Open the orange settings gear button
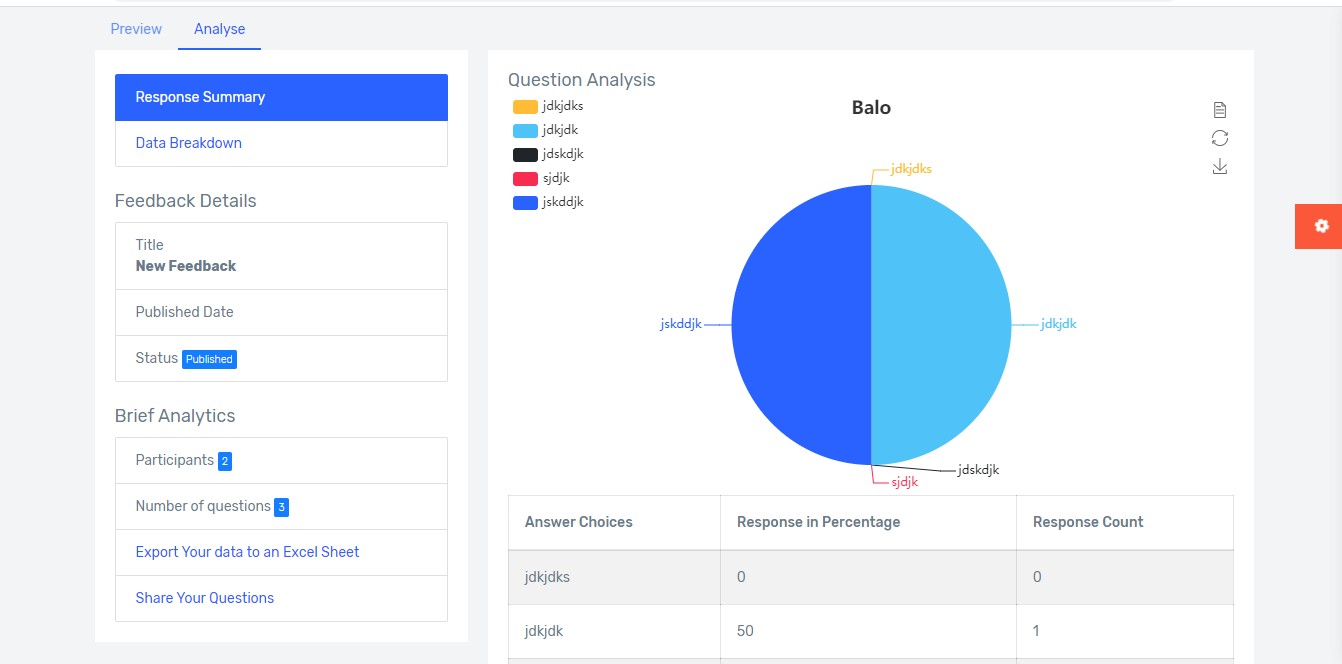The height and width of the screenshot is (664, 1342). click(1318, 226)
